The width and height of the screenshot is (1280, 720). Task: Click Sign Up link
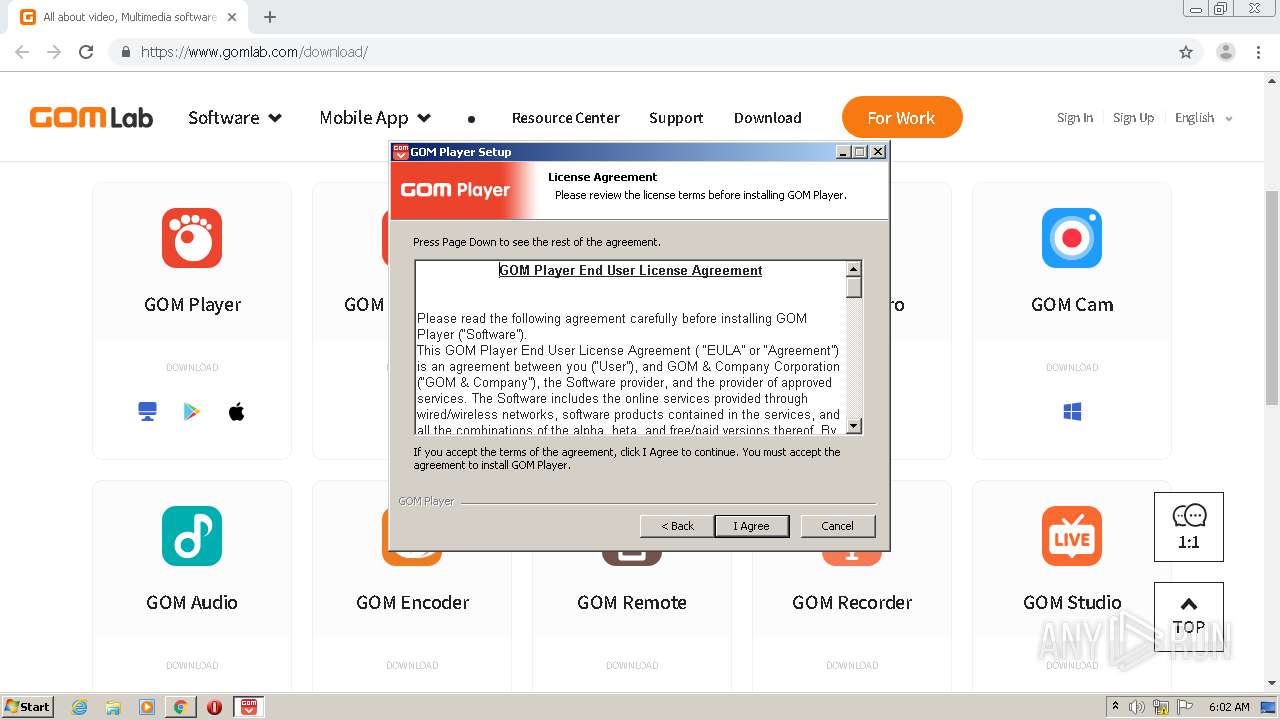(x=1134, y=118)
